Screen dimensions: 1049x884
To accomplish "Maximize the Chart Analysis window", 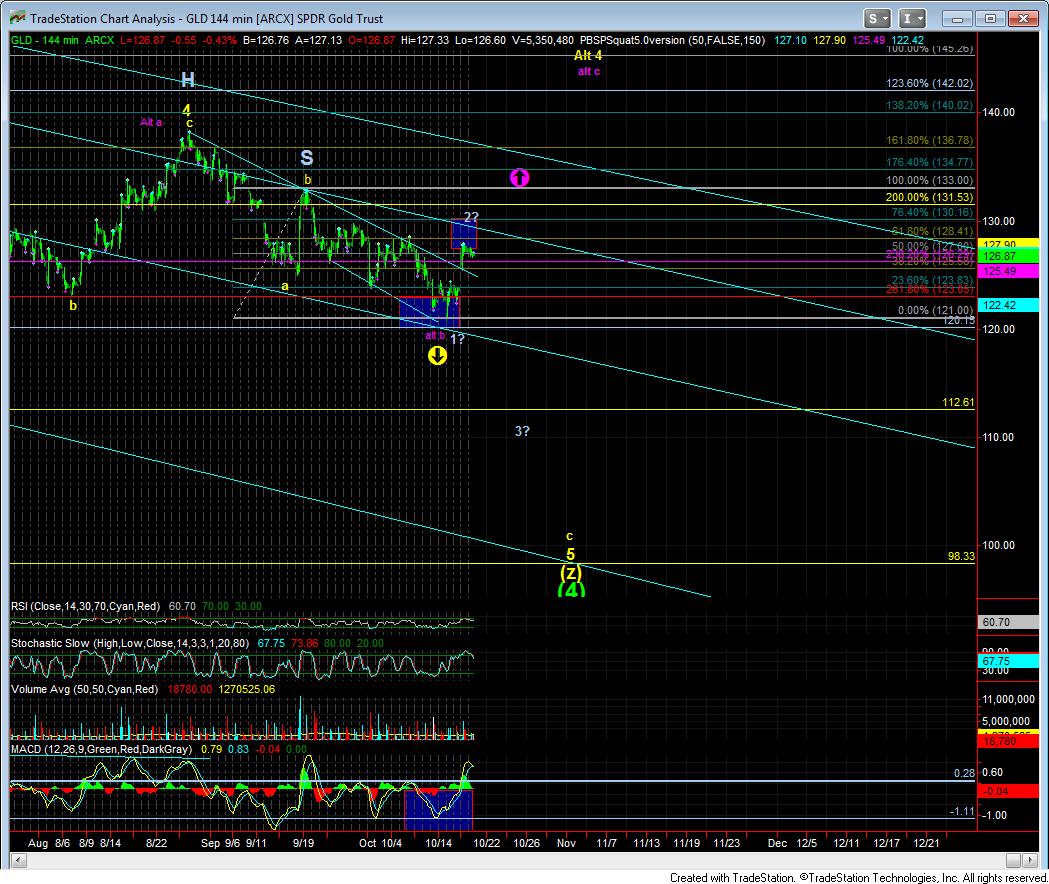I will point(991,18).
